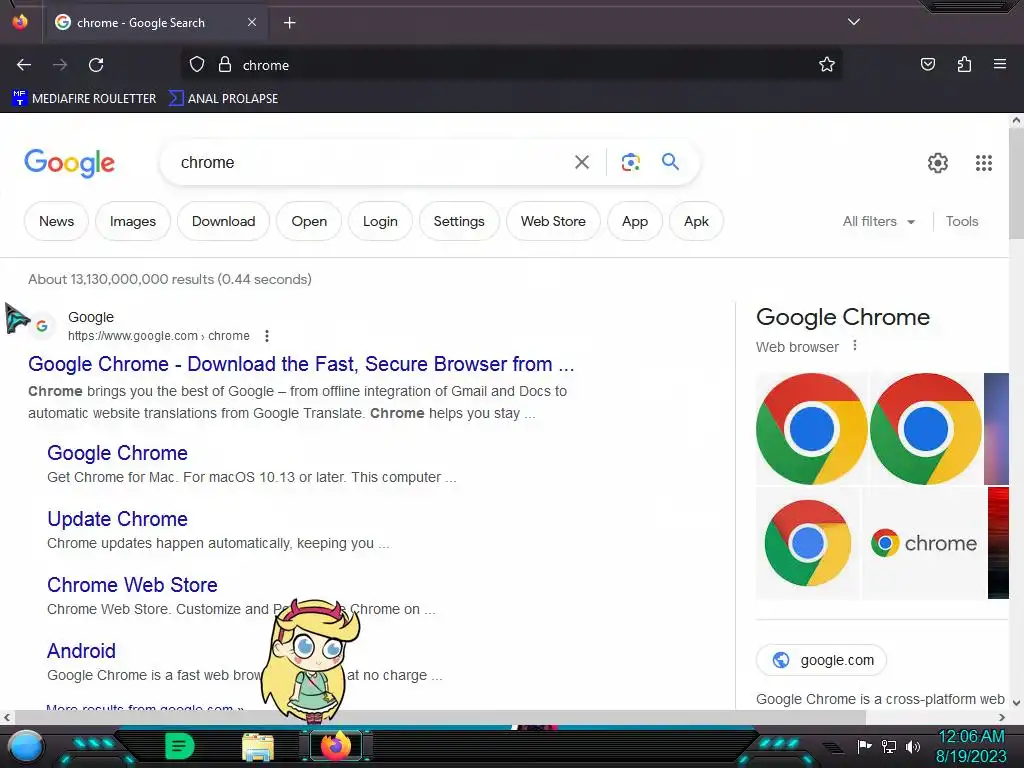Open Google Chrome - Download the Fast result
Image resolution: width=1024 pixels, height=768 pixels.
(x=301, y=364)
